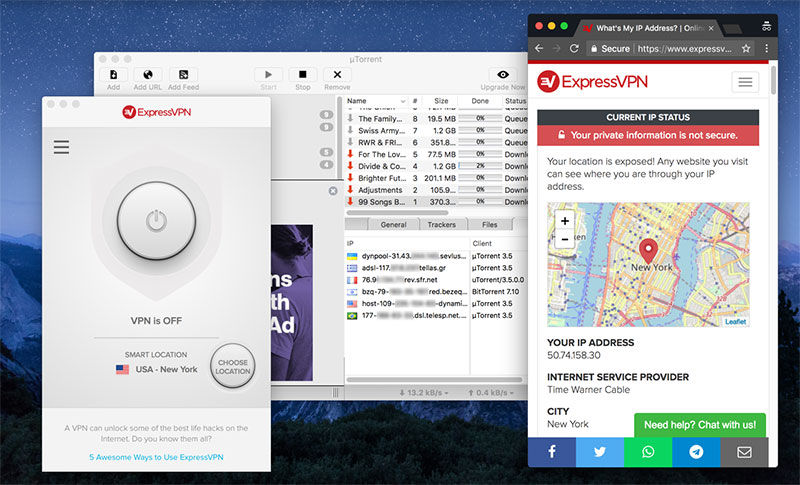Image resolution: width=800 pixels, height=485 pixels.
Task: Share via email envelope icon
Action: 744,452
